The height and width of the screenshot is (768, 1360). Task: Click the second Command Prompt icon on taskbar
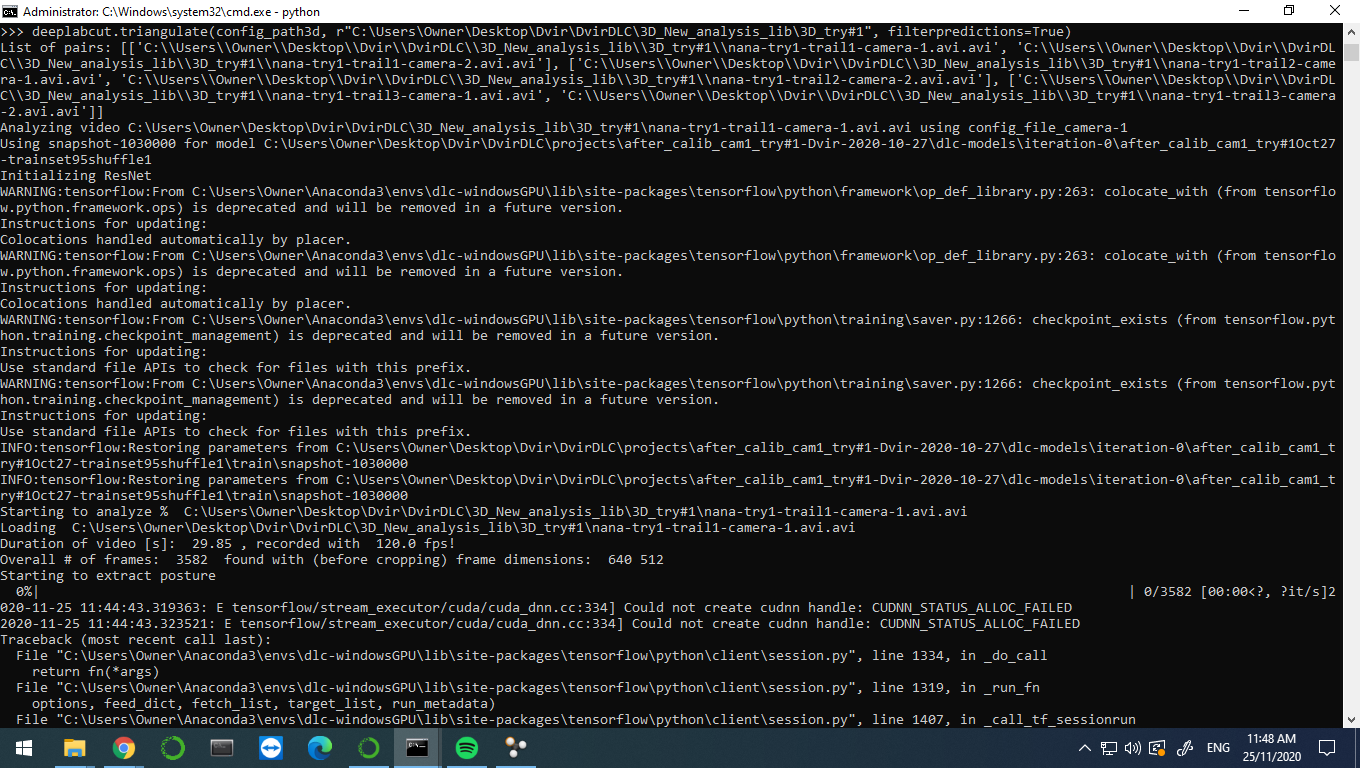coord(220,747)
